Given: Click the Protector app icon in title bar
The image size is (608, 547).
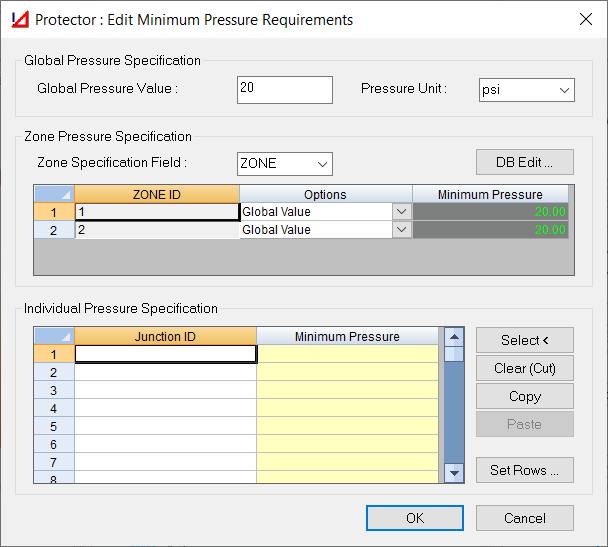Looking at the screenshot, I should pyautogui.click(x=20, y=19).
